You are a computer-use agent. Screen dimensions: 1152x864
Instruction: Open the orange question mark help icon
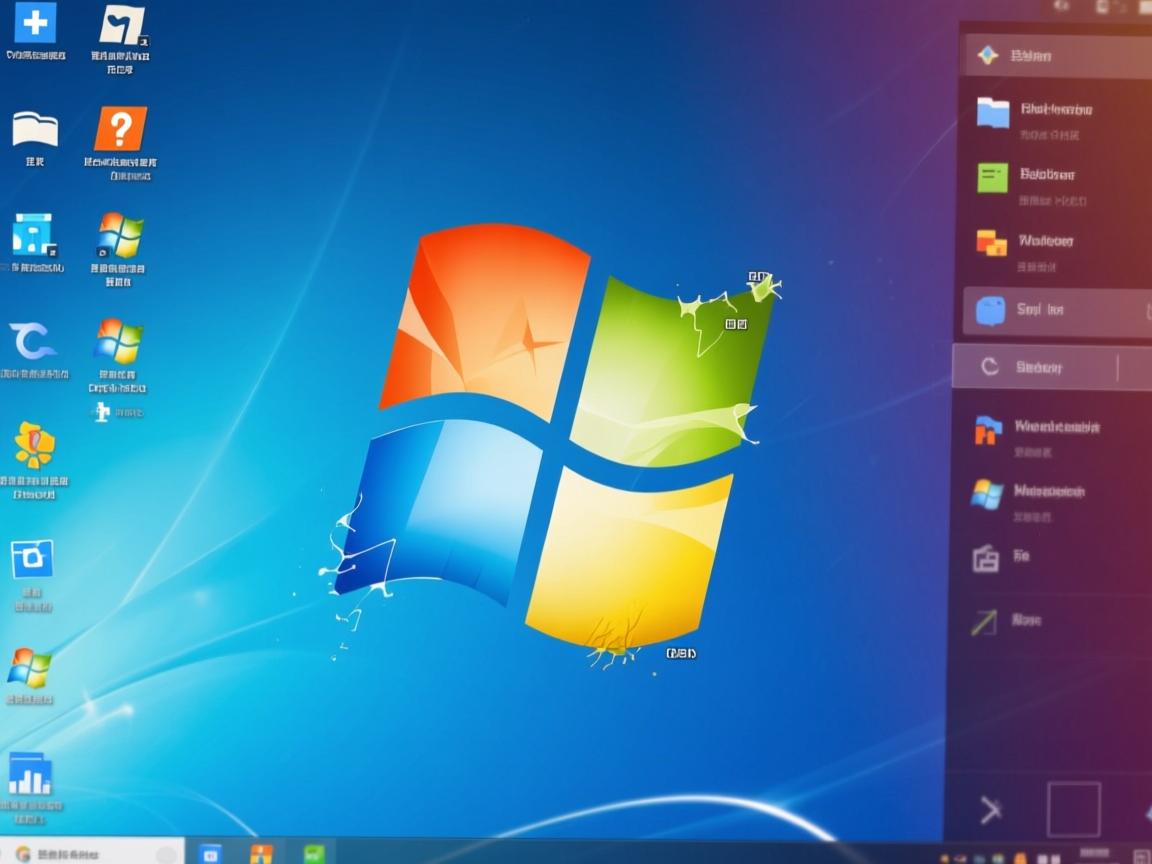(120, 129)
